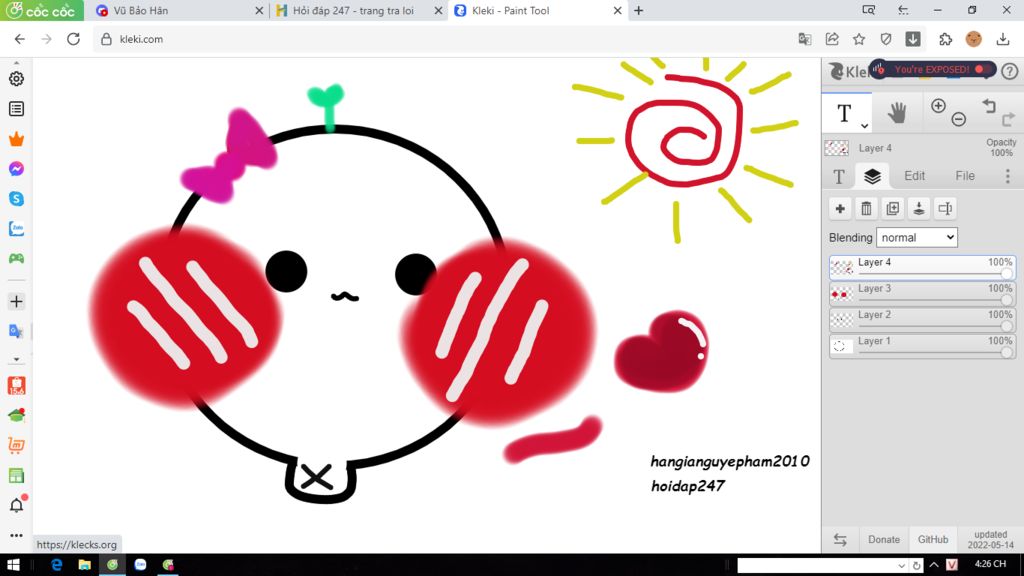1024x576 pixels.
Task: Open the translate page icon in address bar
Action: [805, 39]
